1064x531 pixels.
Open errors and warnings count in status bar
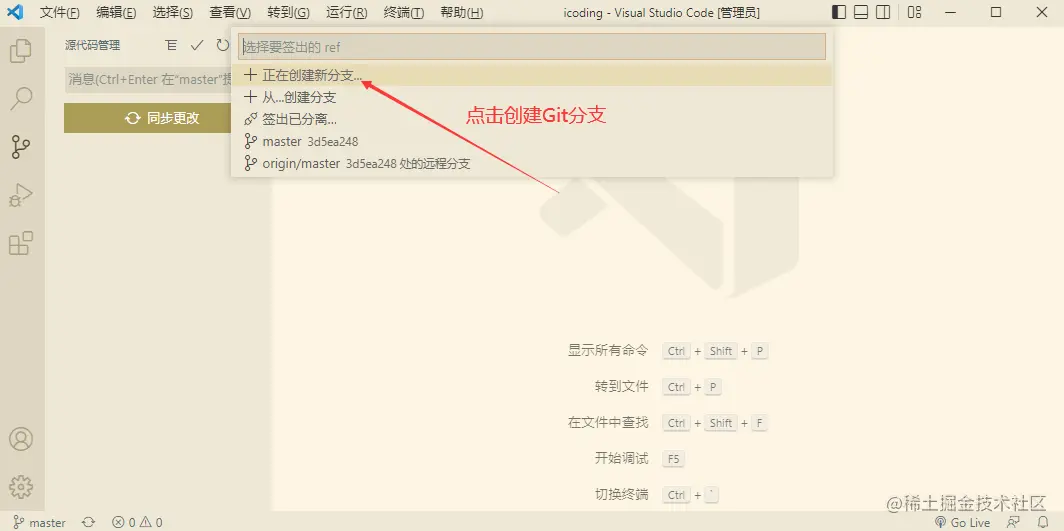click(x=138, y=522)
